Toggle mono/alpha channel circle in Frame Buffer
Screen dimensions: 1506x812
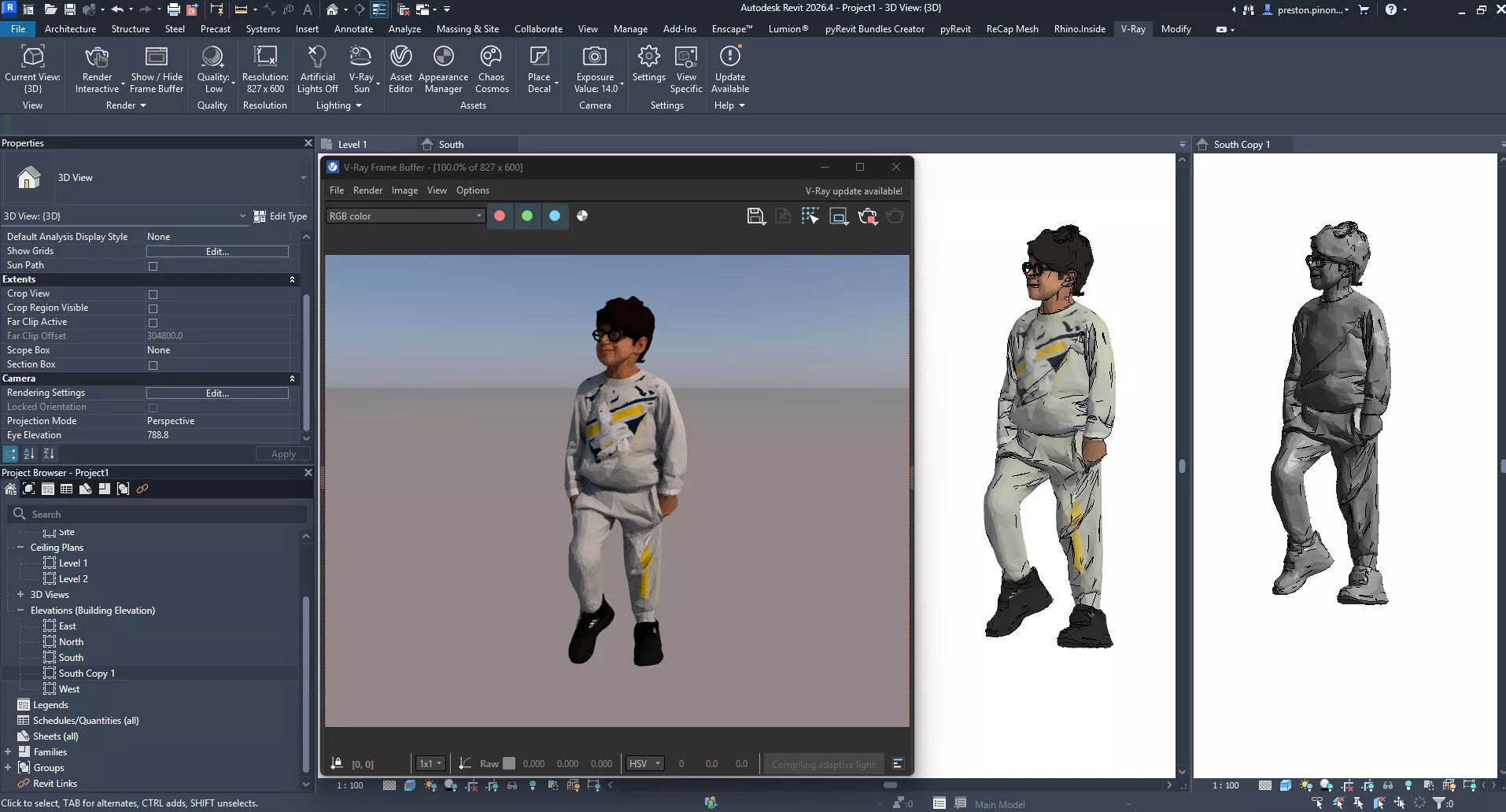point(582,216)
